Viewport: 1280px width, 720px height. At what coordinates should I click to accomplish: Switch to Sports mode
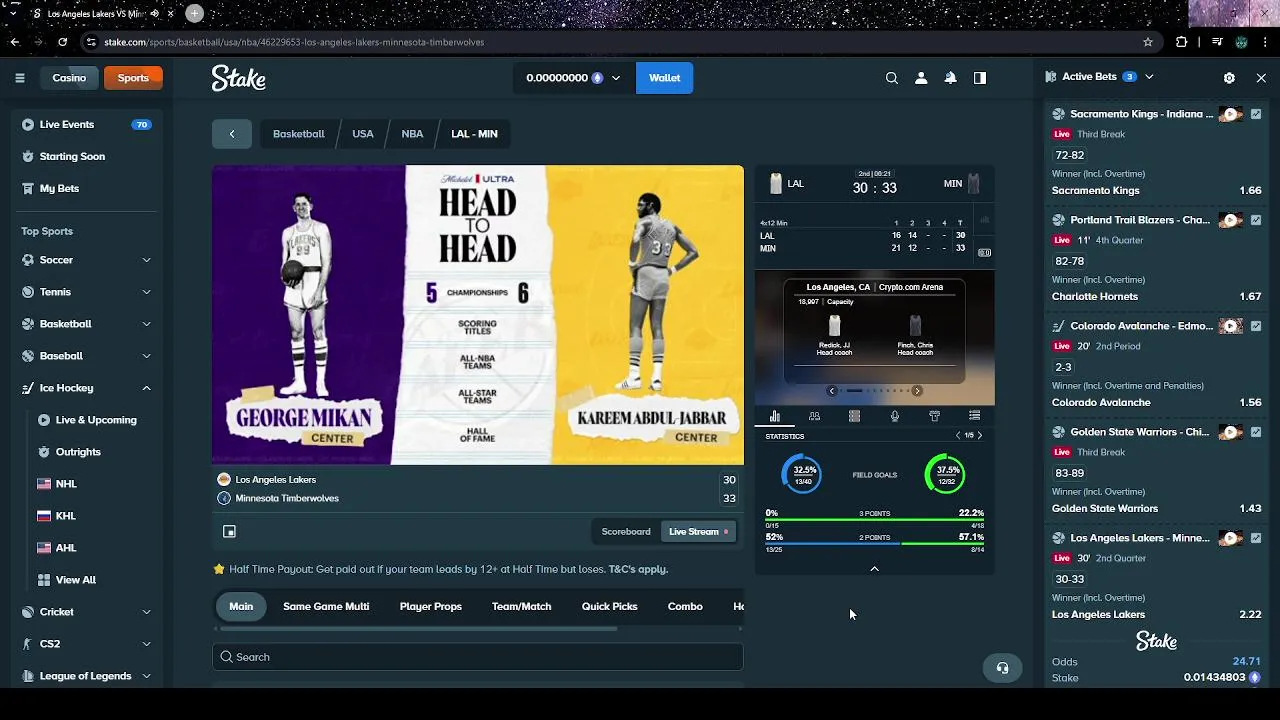pyautogui.click(x=133, y=78)
